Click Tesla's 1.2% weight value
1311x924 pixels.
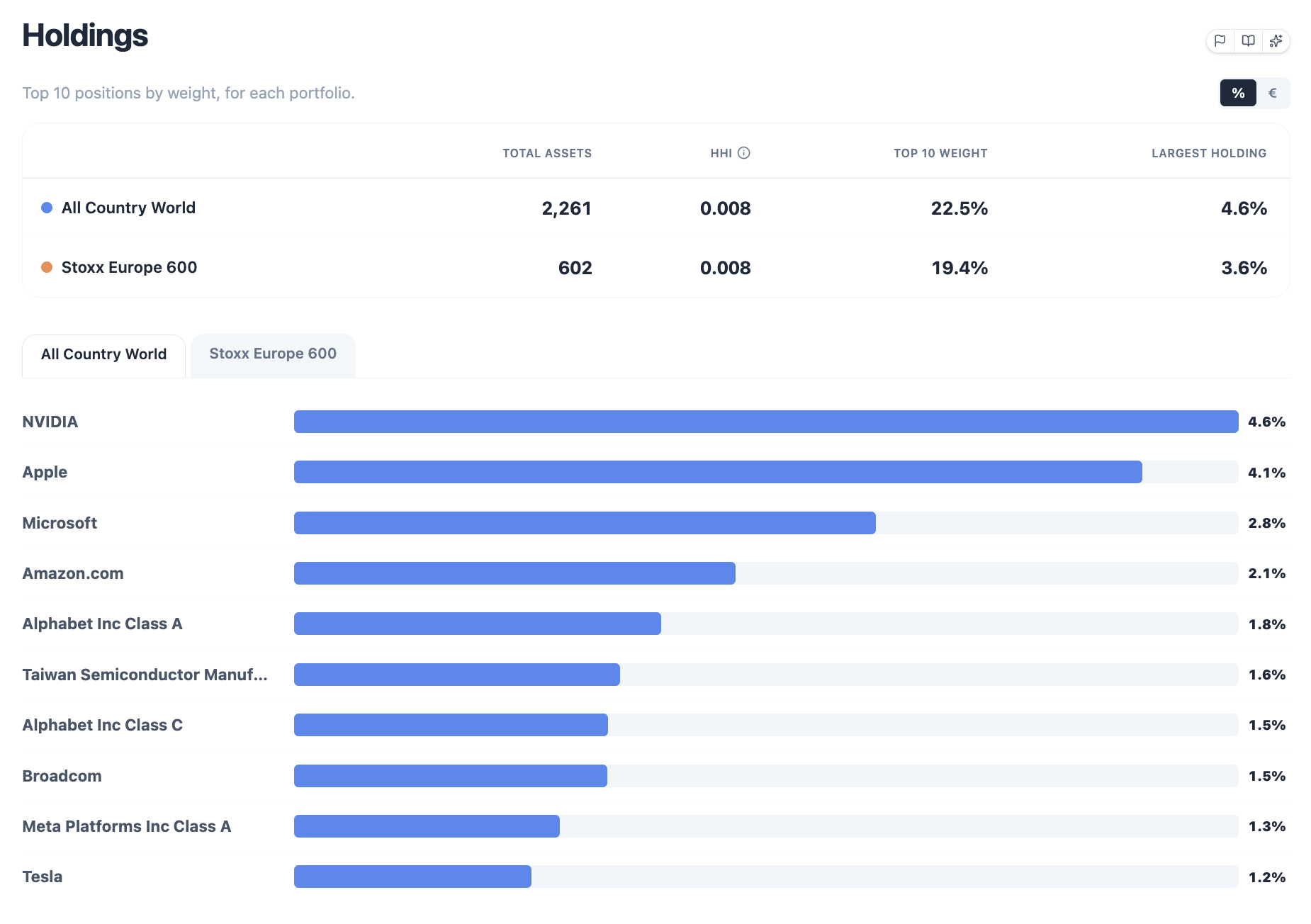point(1266,877)
